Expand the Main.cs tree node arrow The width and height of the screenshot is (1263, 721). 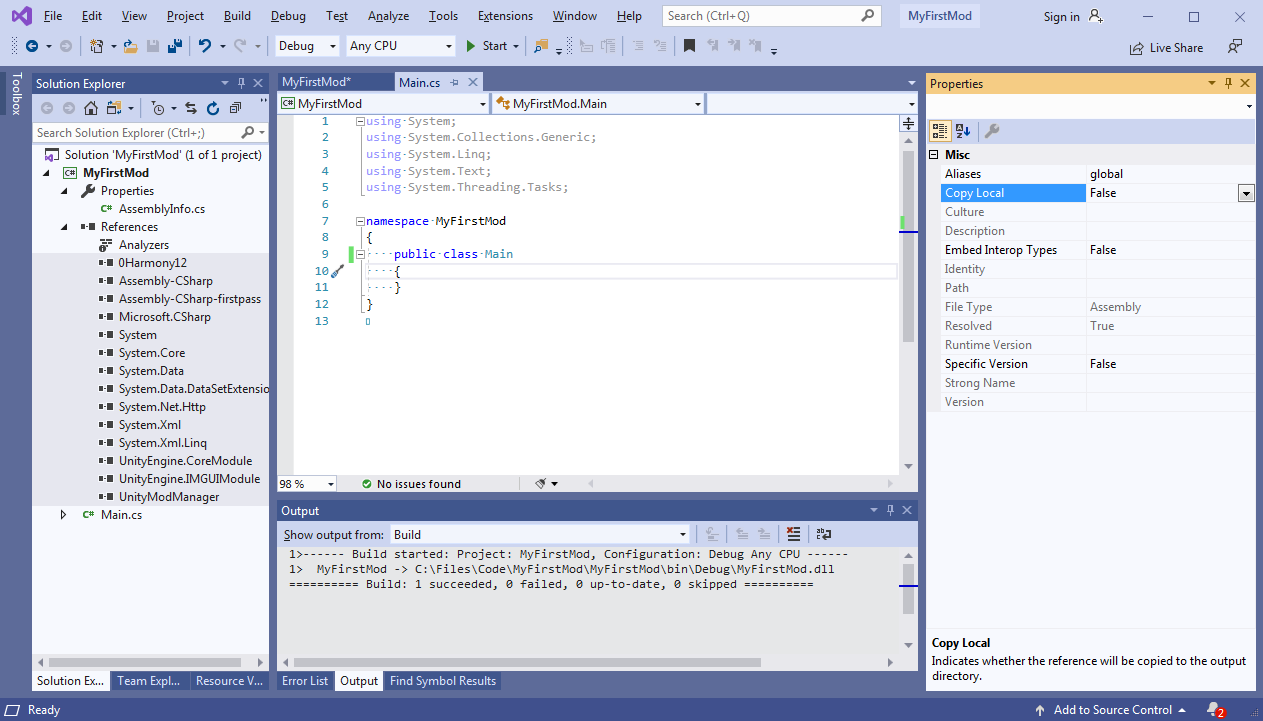tap(64, 515)
